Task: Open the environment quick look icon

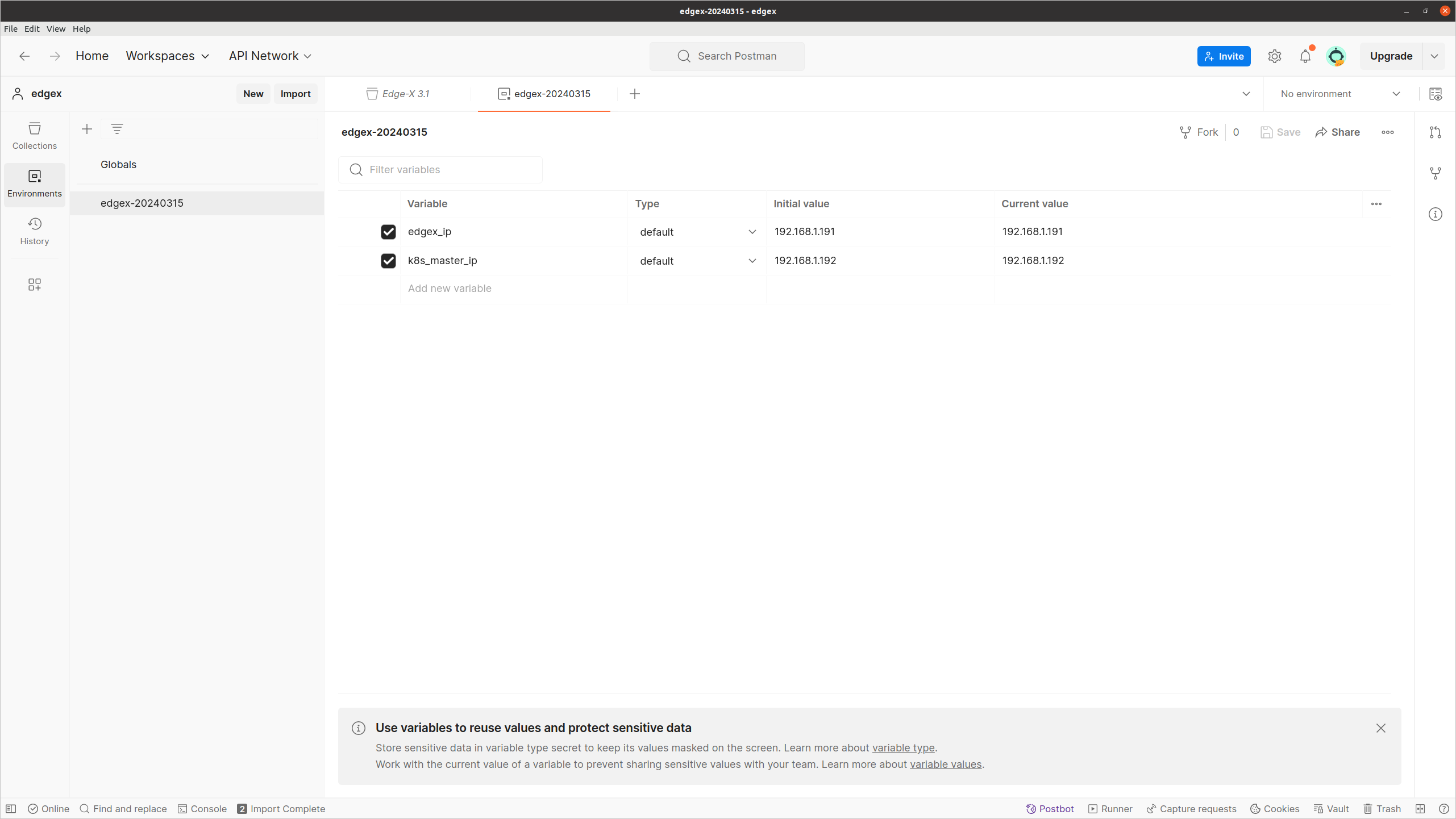Action: pyautogui.click(x=1436, y=94)
